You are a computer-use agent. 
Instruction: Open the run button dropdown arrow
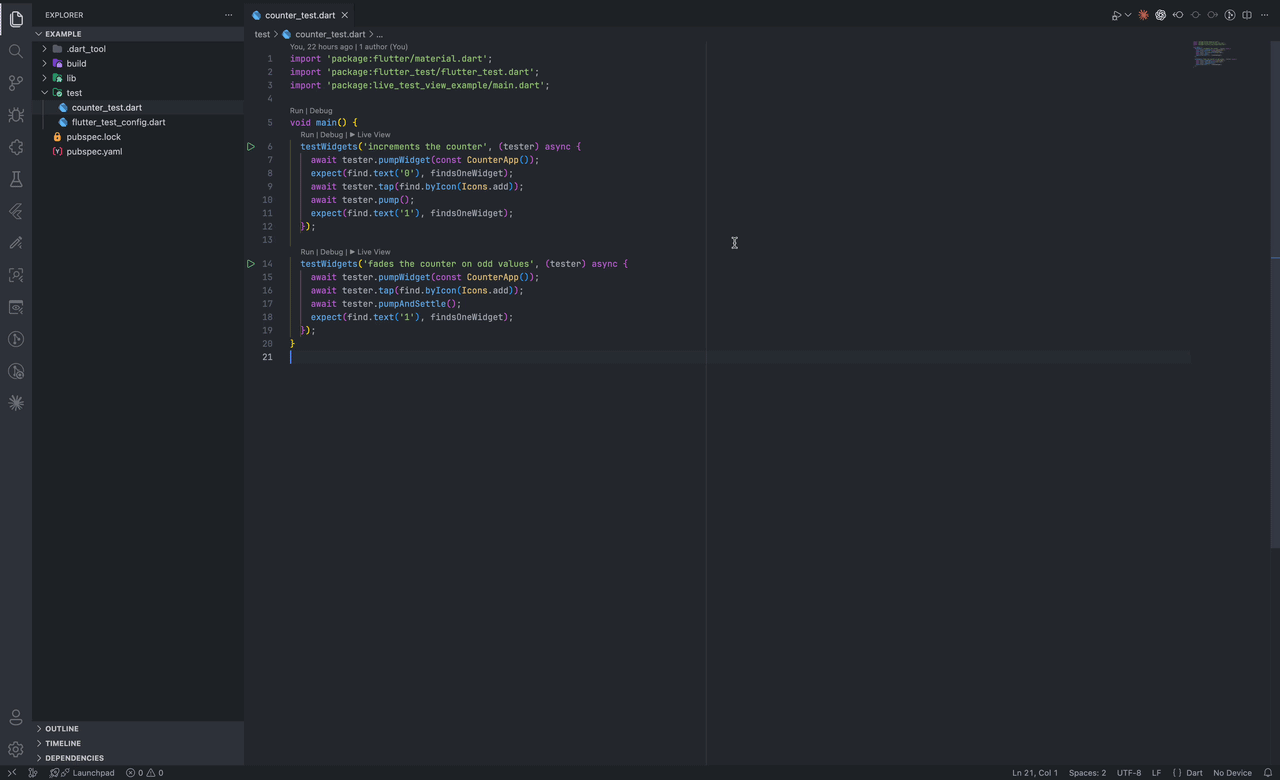(1128, 15)
